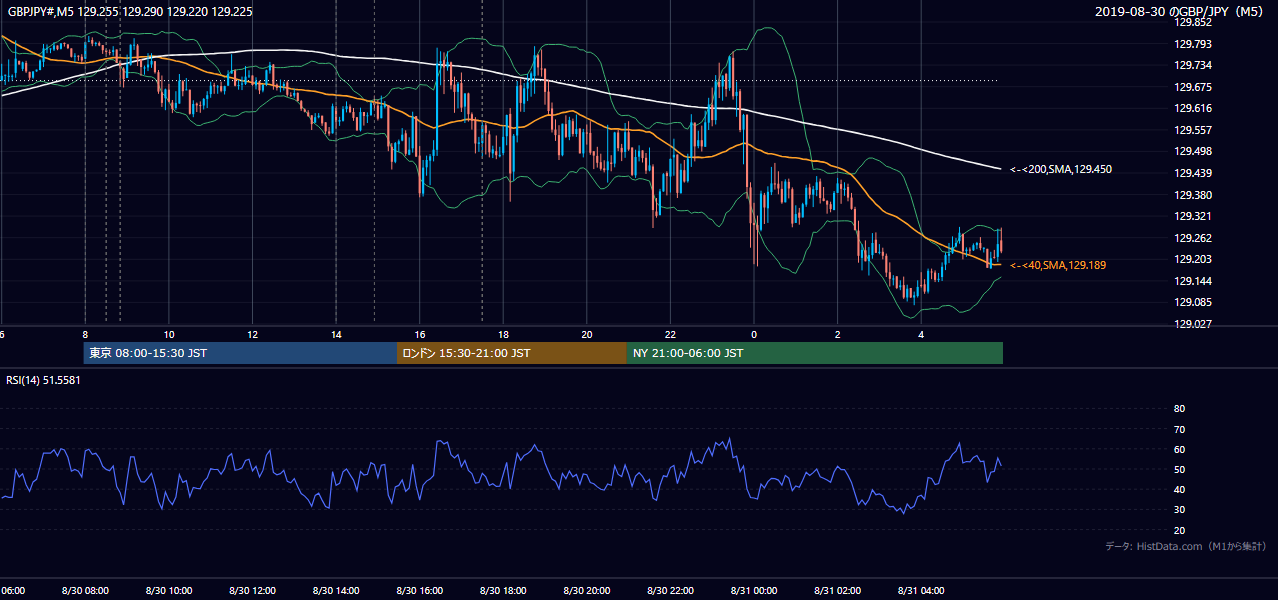Click the 8/30 10:00 time axis label
The image size is (1278, 600).
[x=169, y=590]
